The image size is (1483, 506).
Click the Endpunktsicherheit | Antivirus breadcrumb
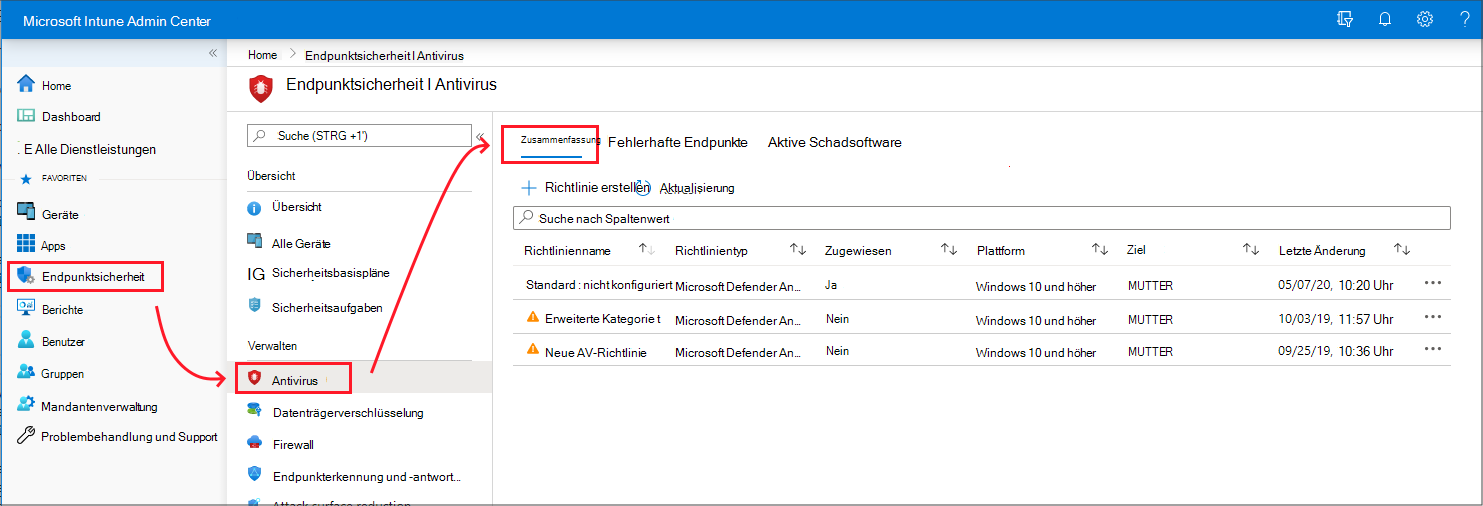click(384, 55)
